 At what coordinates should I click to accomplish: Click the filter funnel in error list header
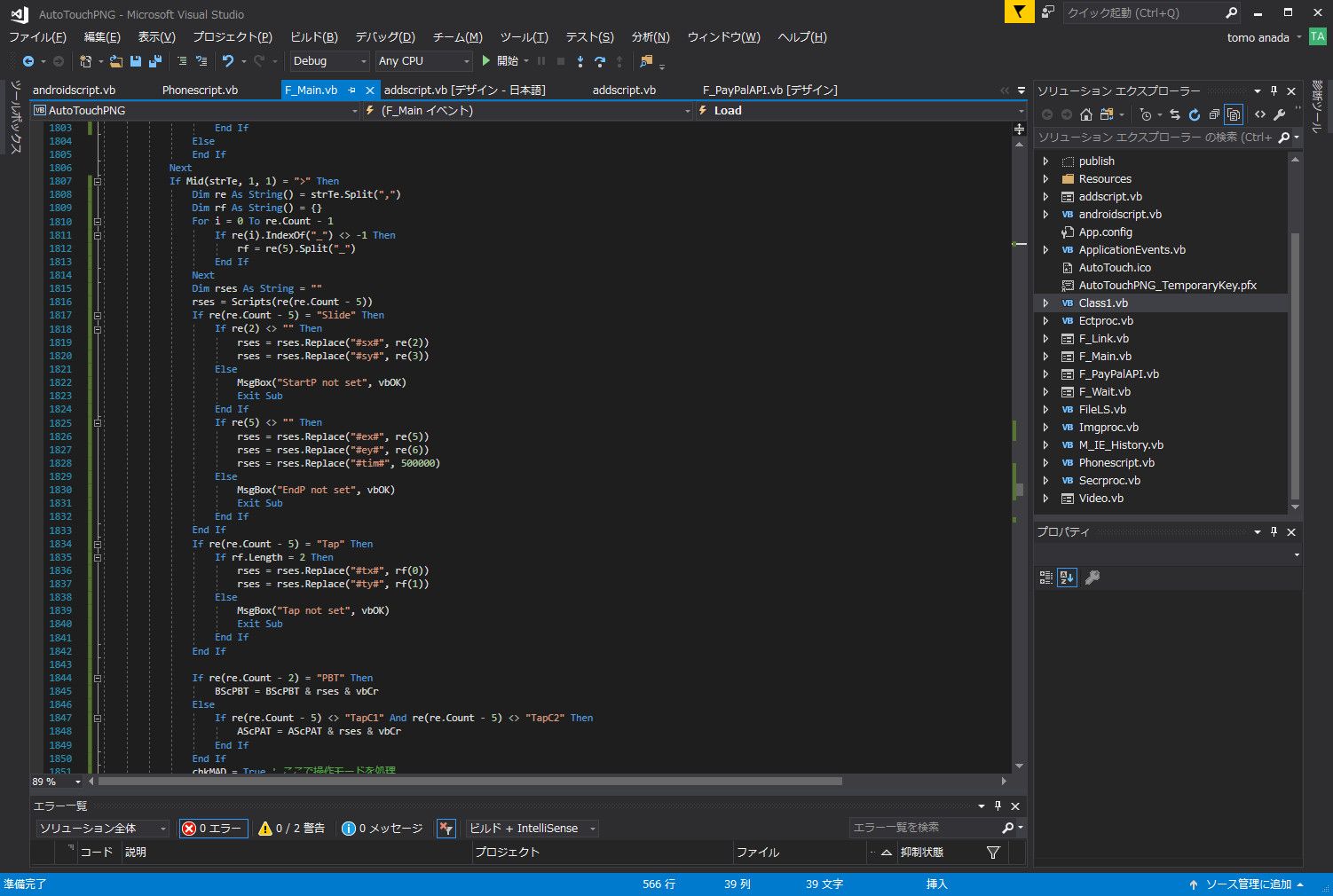(x=993, y=853)
